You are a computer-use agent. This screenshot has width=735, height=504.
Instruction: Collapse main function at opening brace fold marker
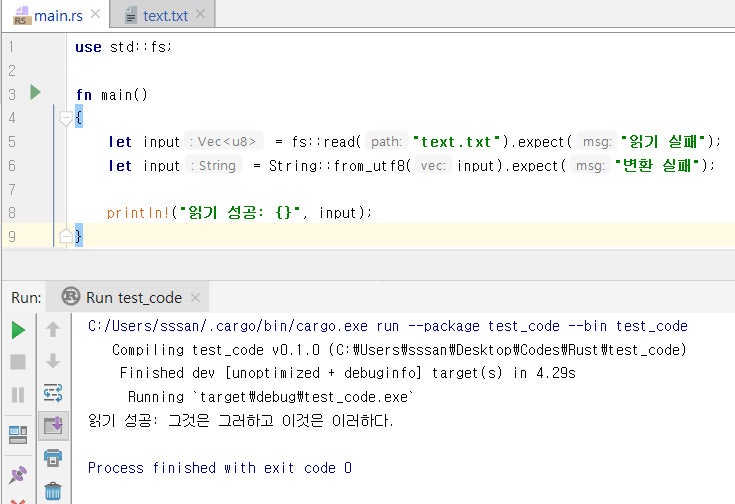click(66, 118)
